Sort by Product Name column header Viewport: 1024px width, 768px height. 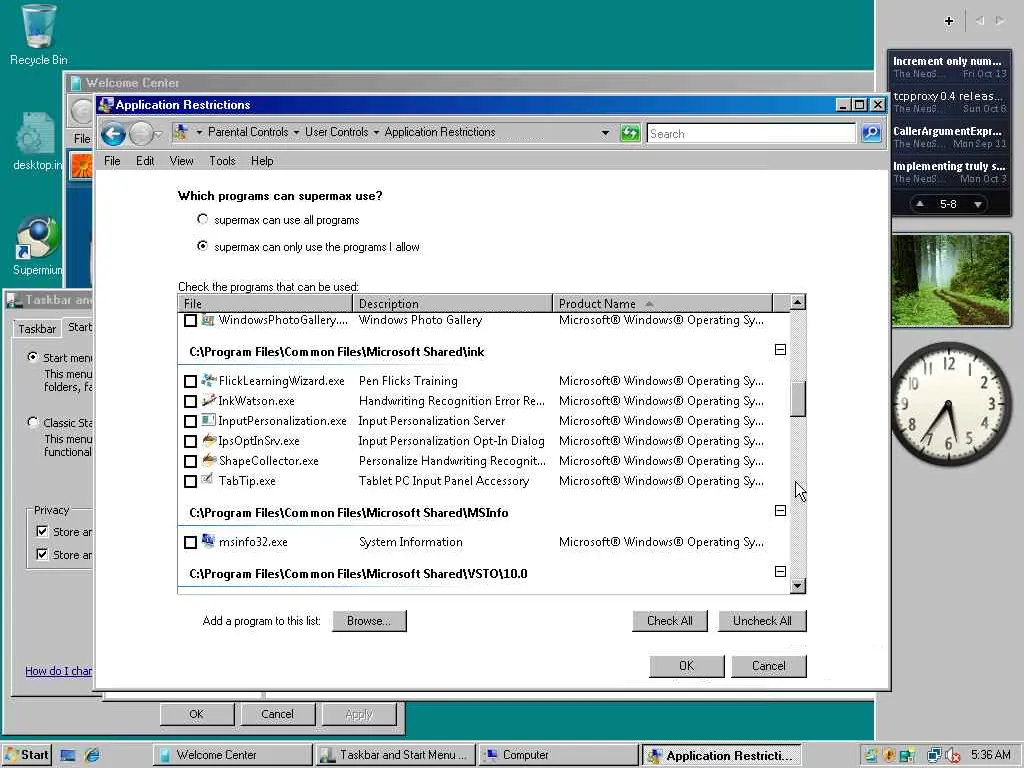(x=662, y=304)
